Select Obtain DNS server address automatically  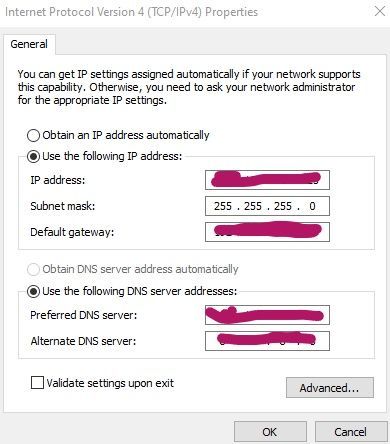33,269
